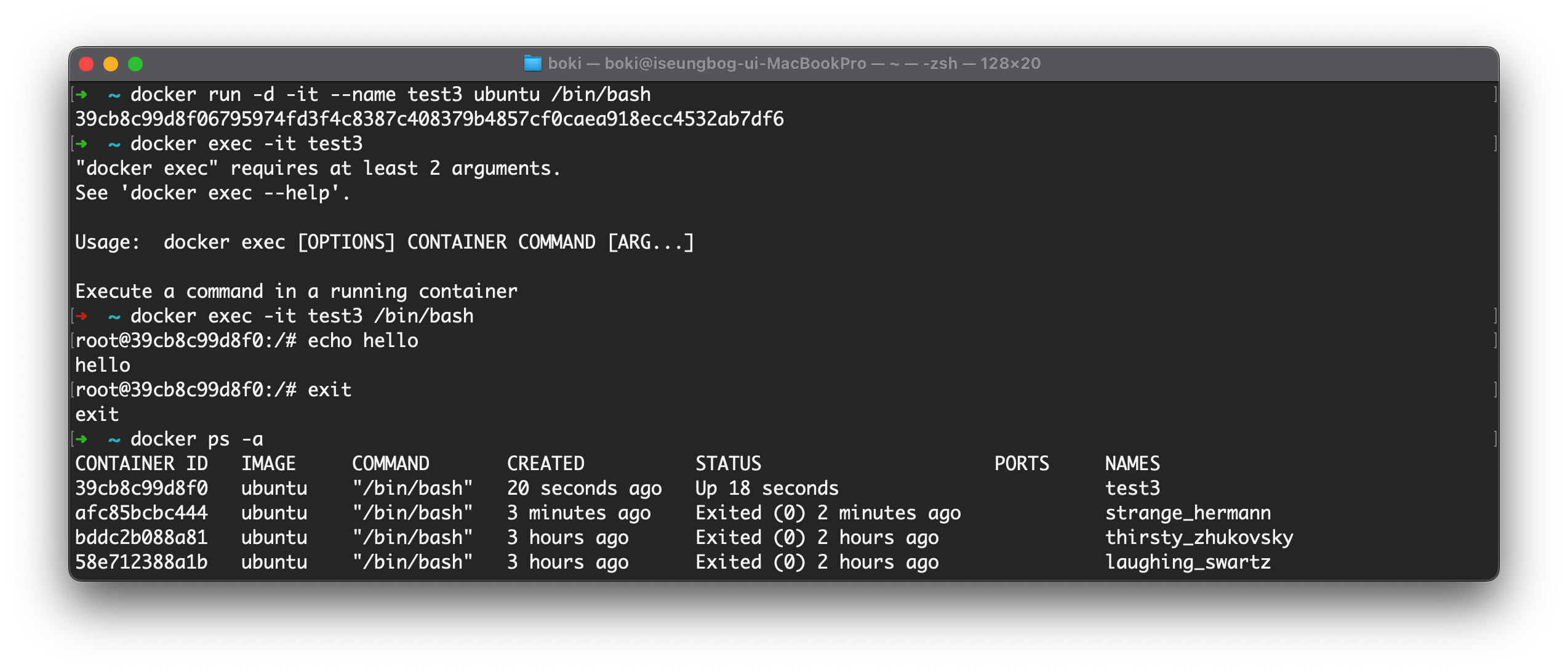
Task: Click the Usage docker exec line
Action: [x=384, y=242]
